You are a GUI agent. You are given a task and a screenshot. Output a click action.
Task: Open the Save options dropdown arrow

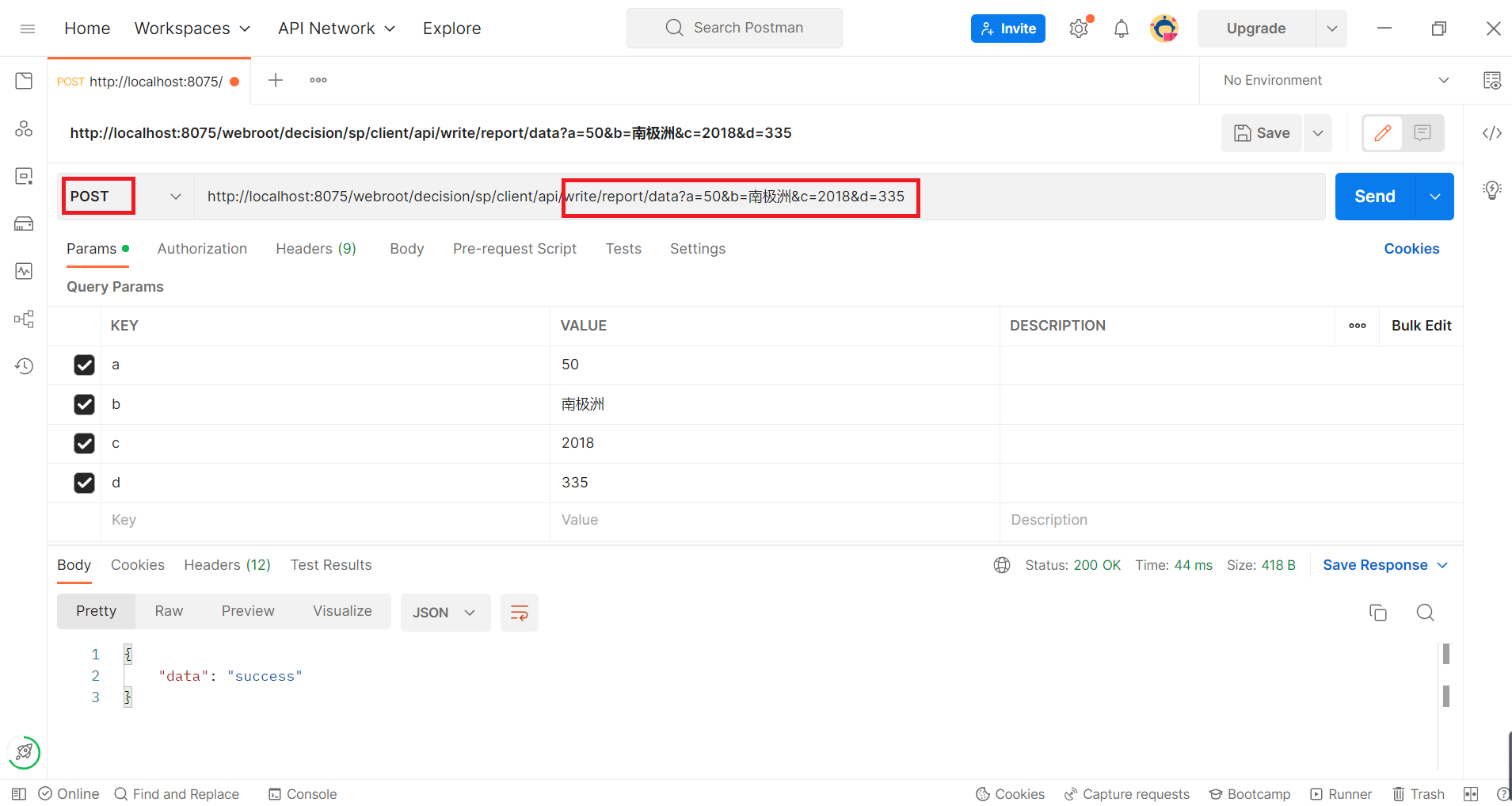[1318, 133]
